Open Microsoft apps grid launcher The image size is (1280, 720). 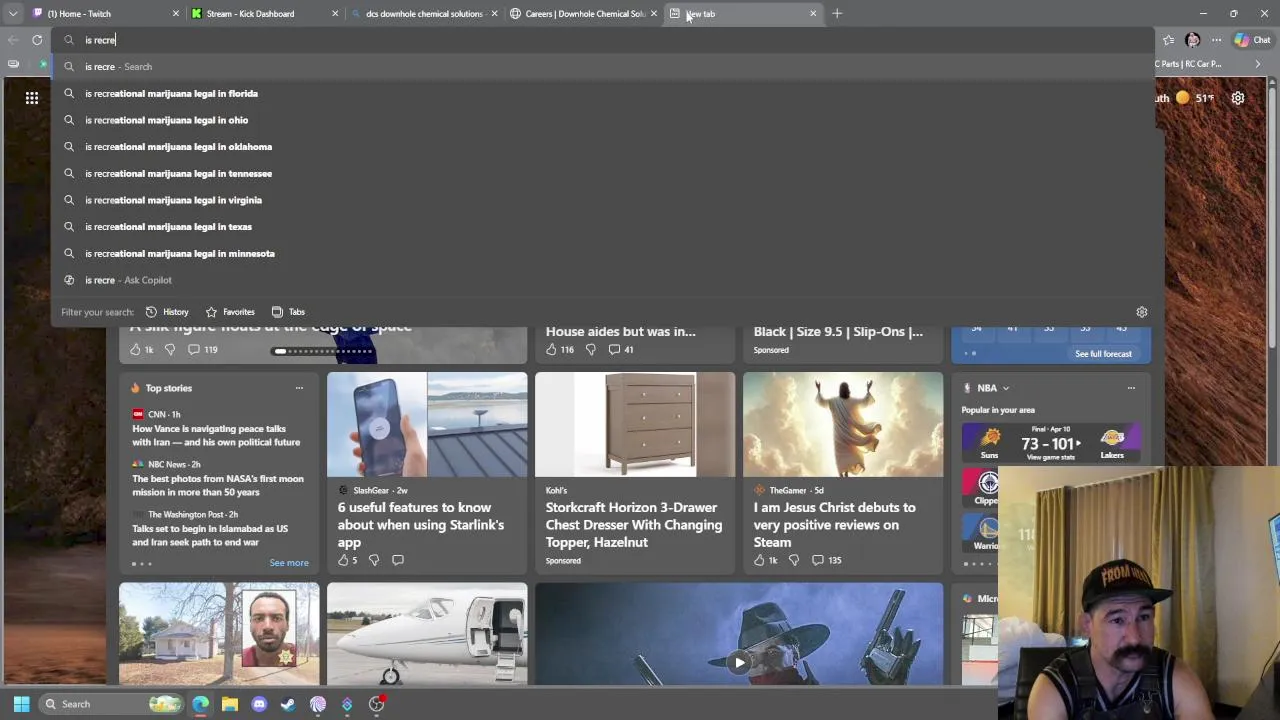point(32,98)
